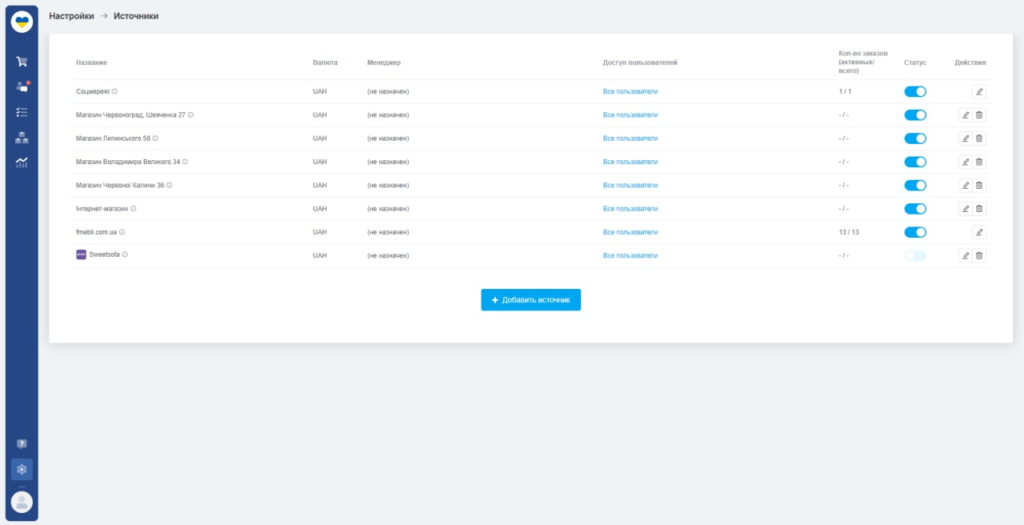Open Все пользователи link for Sweetsofa
The width and height of the screenshot is (1024, 525).
coord(630,255)
